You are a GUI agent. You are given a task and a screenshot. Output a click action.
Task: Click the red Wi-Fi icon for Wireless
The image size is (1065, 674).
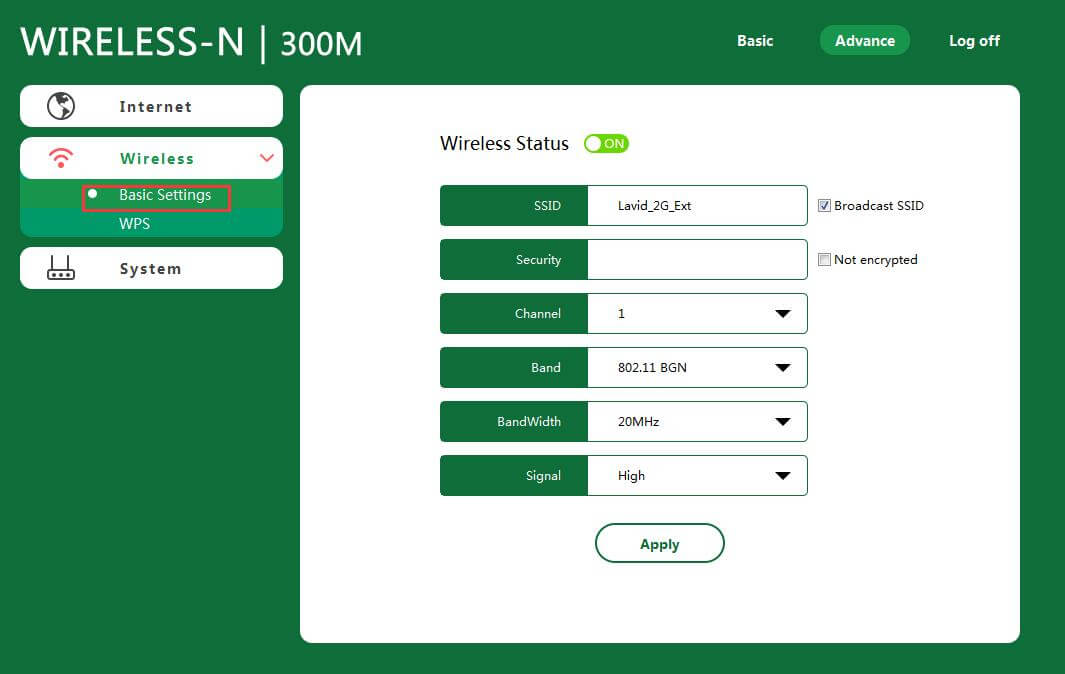click(61, 158)
